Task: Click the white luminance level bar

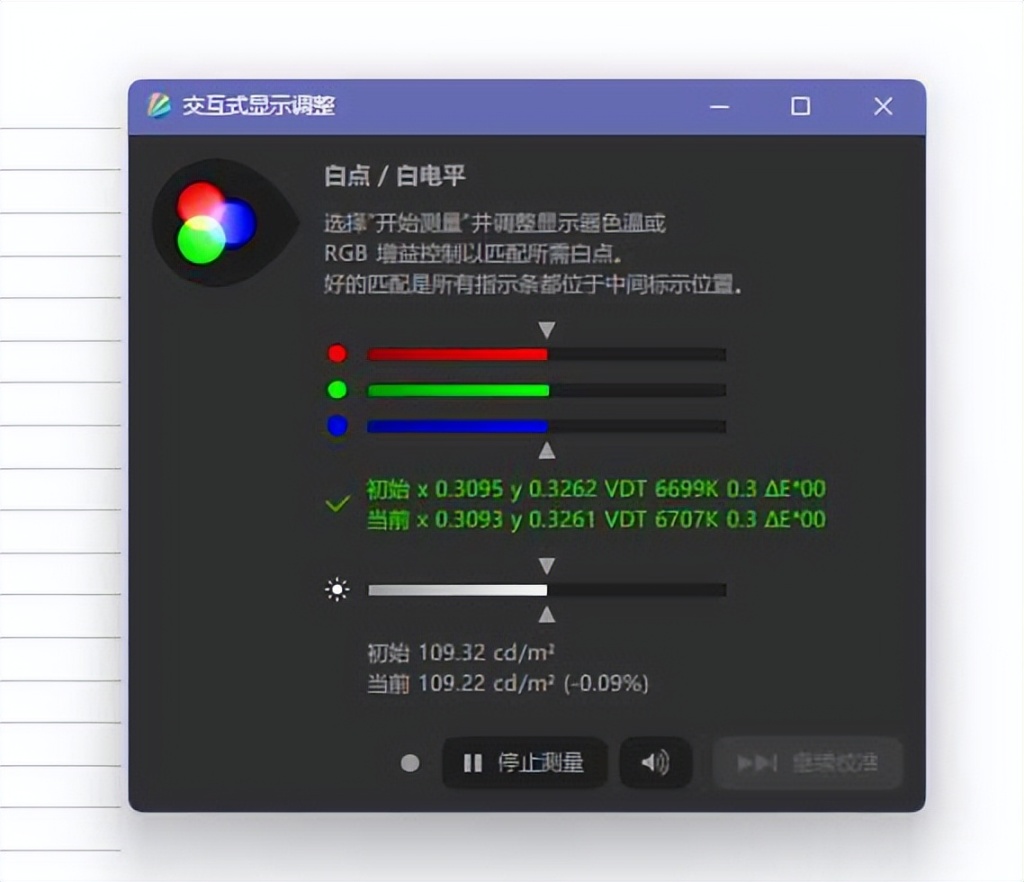Action: (547, 590)
